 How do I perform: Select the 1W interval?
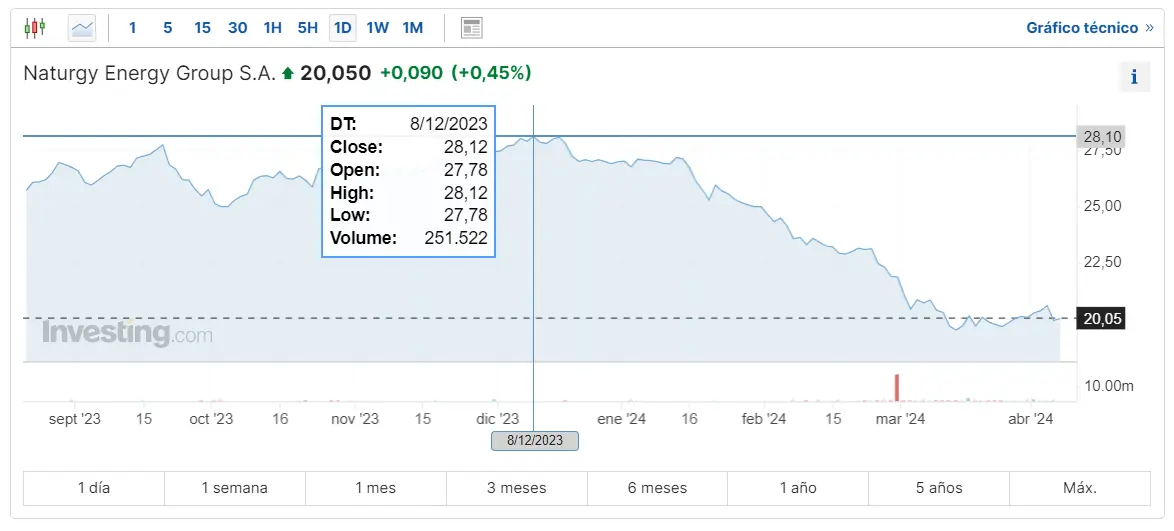(x=377, y=28)
